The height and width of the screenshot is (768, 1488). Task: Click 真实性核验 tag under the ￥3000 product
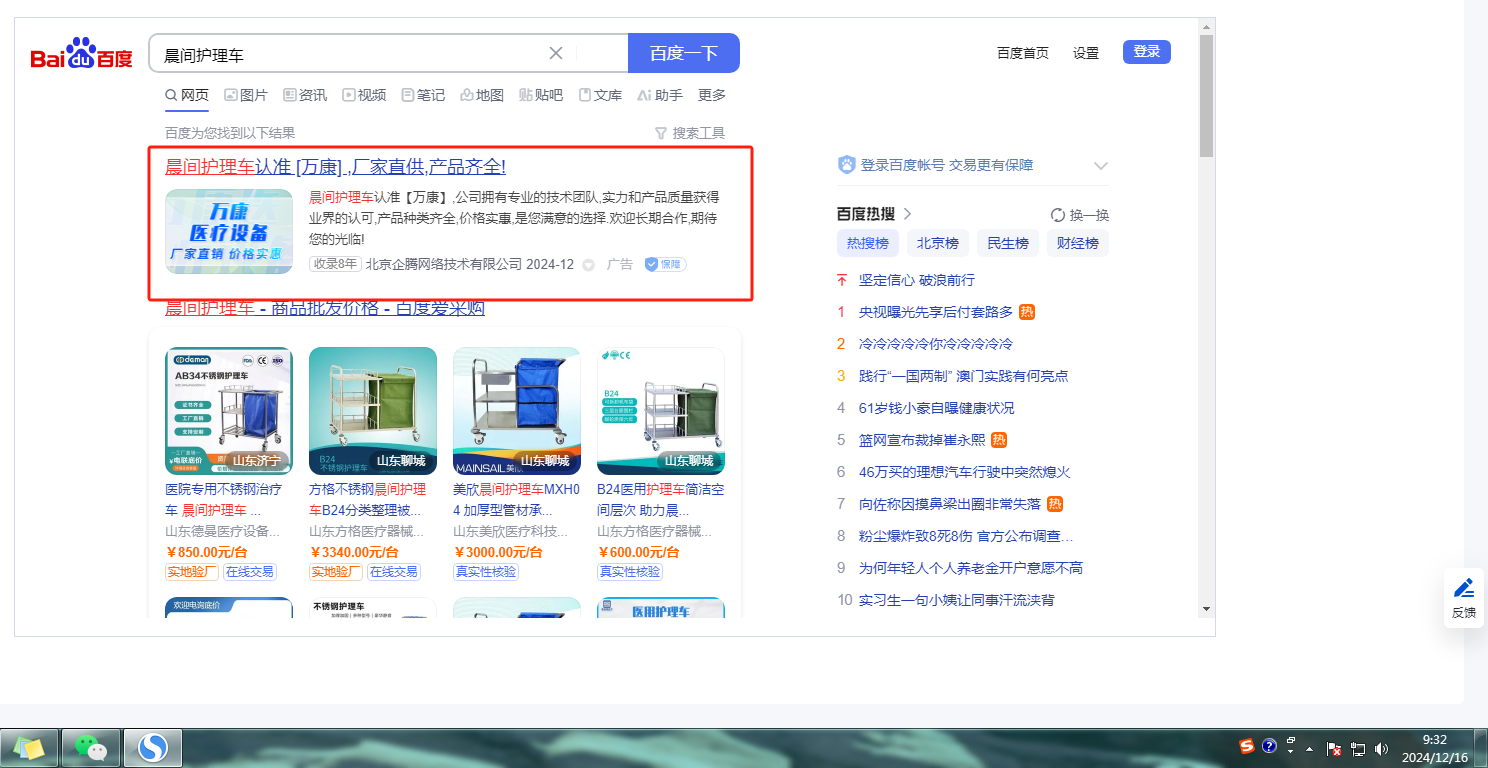click(486, 572)
